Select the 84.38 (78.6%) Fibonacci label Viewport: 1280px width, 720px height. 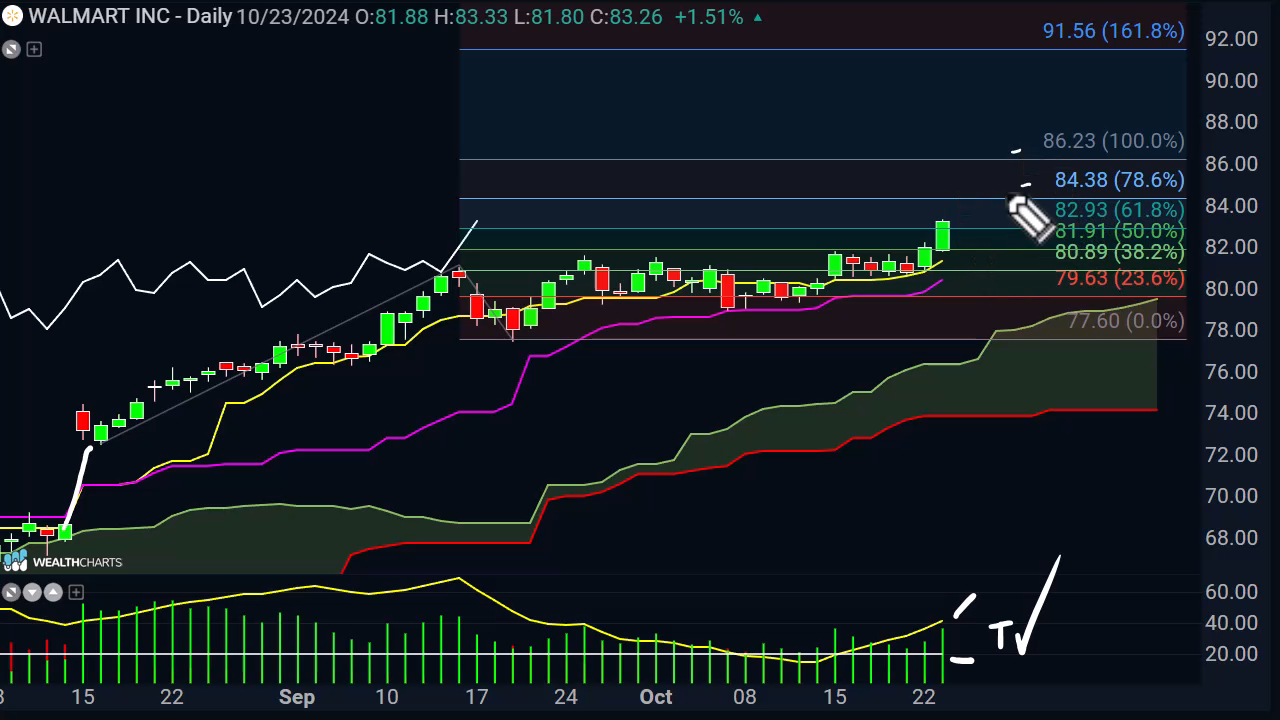[x=1119, y=180]
